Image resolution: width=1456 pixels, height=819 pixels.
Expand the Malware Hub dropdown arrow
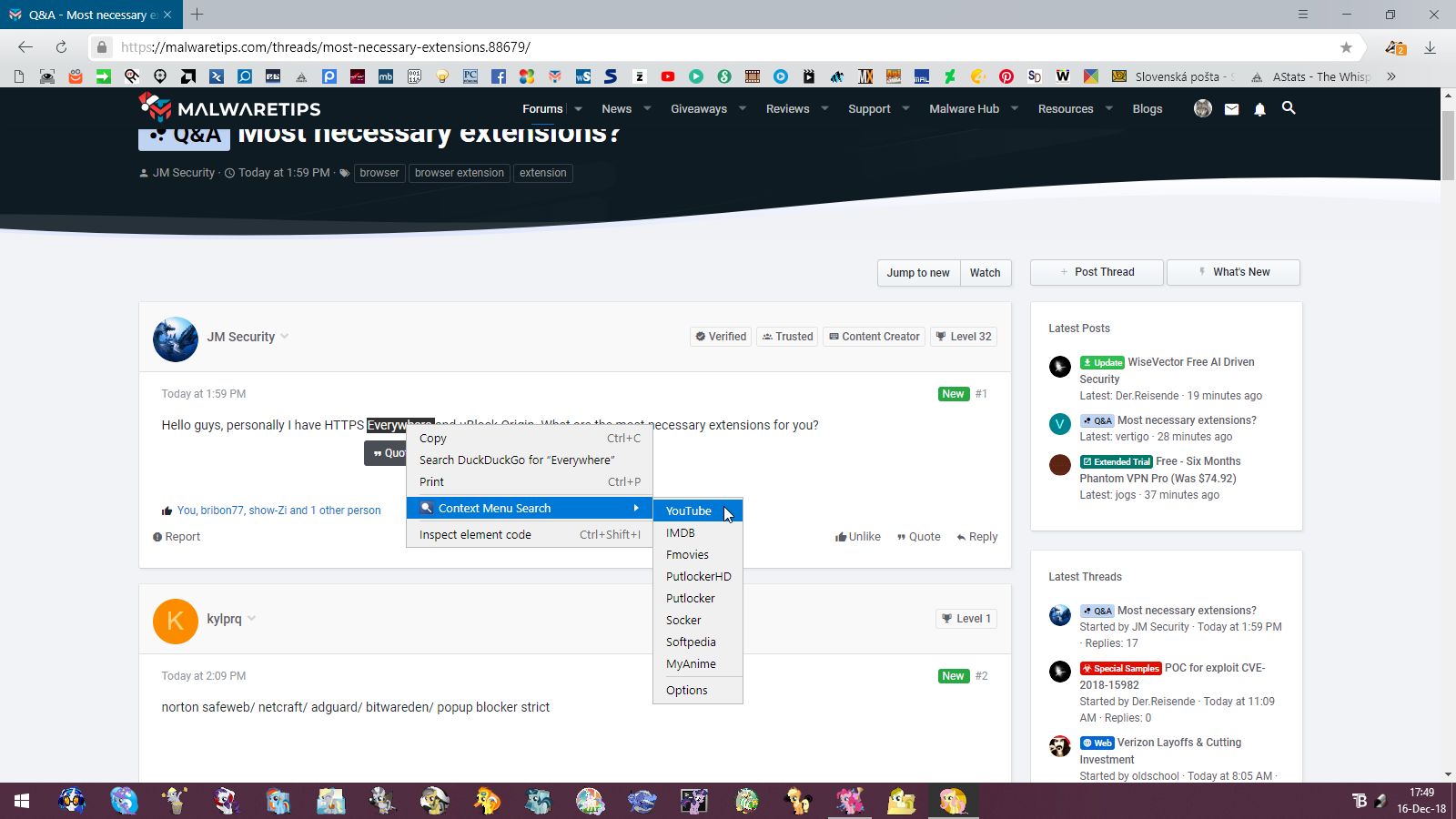(1015, 108)
